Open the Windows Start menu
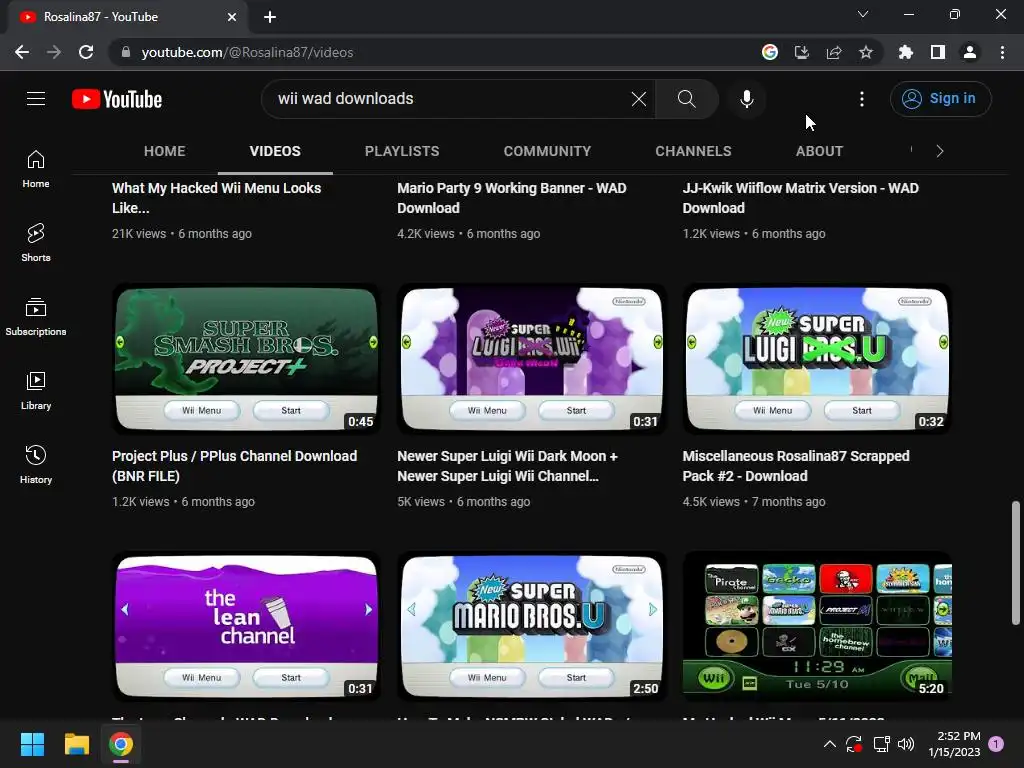The height and width of the screenshot is (768, 1024). tap(32, 744)
